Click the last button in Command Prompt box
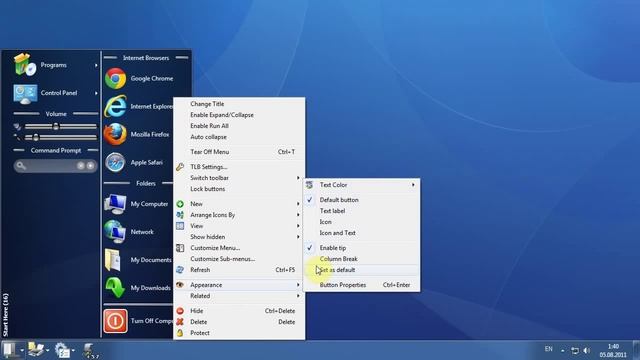This screenshot has height=360, width=640. pyautogui.click(x=91, y=166)
